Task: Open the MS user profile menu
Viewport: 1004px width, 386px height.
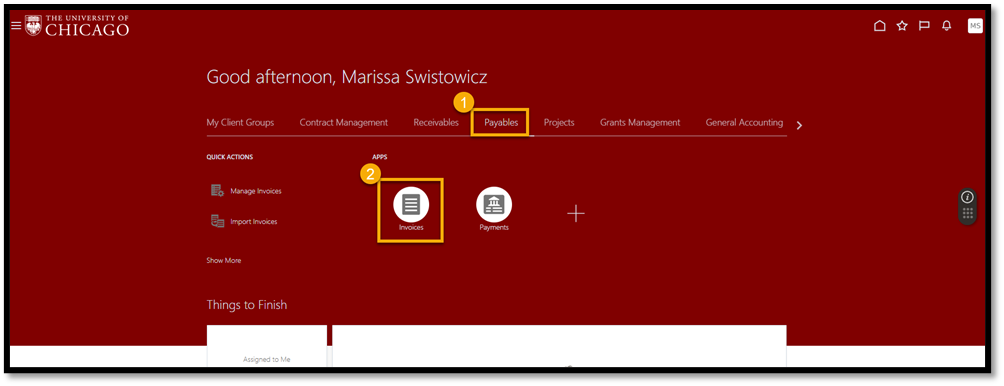Action: pyautogui.click(x=975, y=26)
